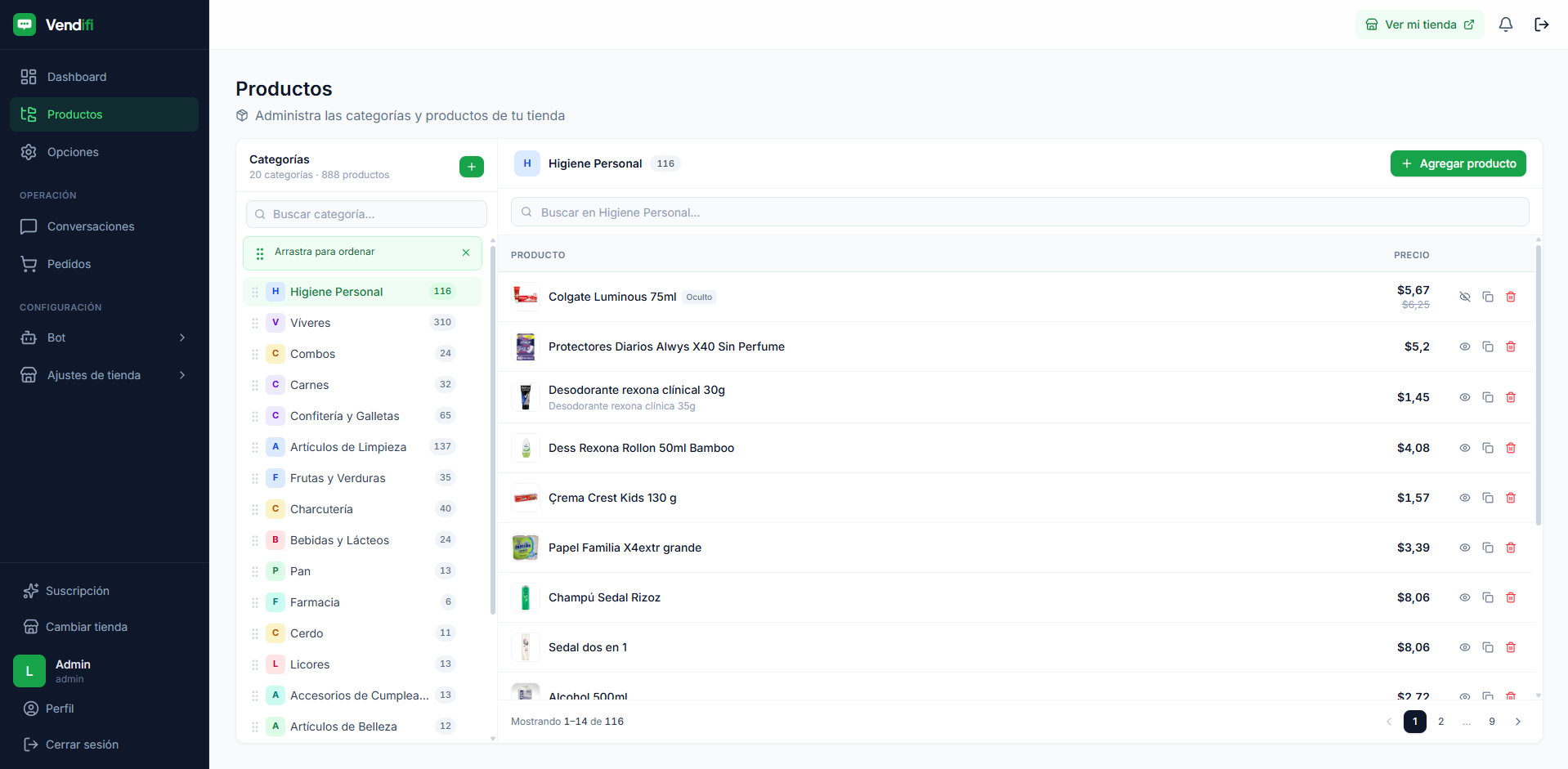The height and width of the screenshot is (769, 1568).
Task: Go to previous page of products
Action: pyautogui.click(x=1388, y=722)
